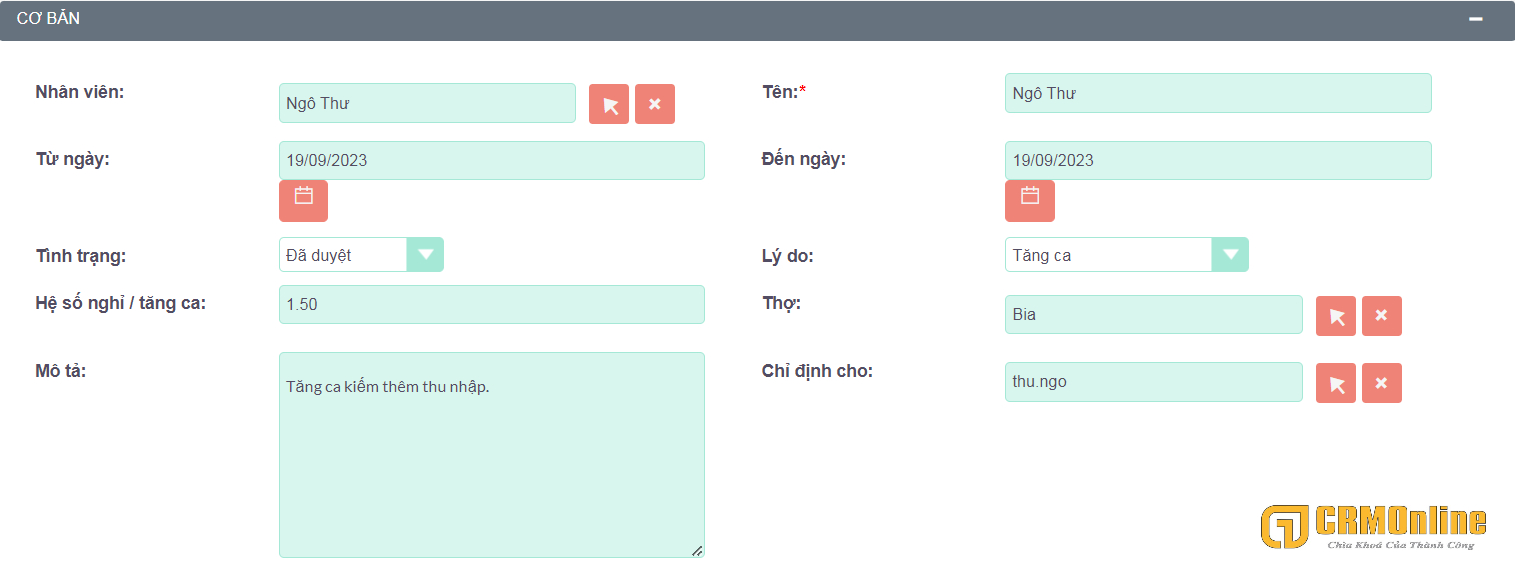
Task: Select the Đã duyệt status combo box
Action: tap(361, 255)
